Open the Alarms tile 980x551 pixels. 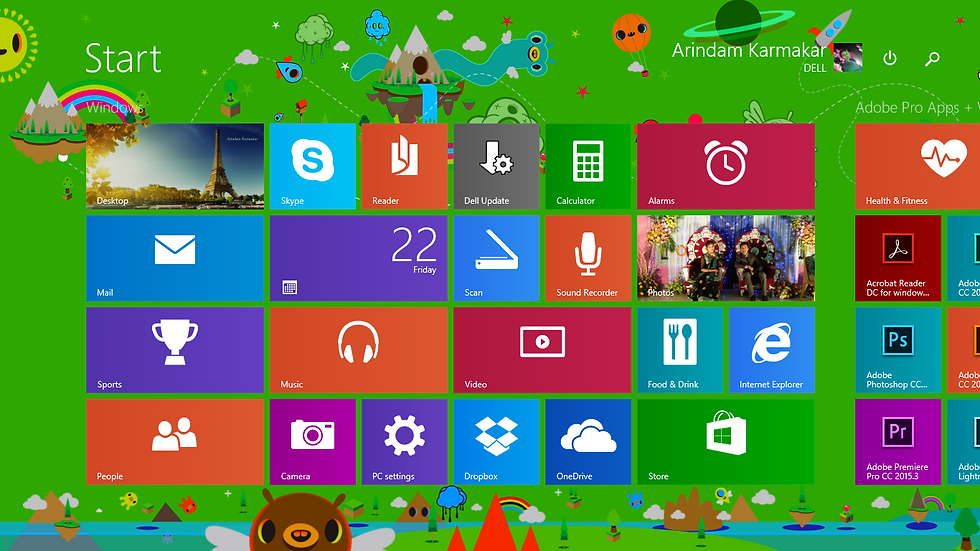(x=726, y=166)
